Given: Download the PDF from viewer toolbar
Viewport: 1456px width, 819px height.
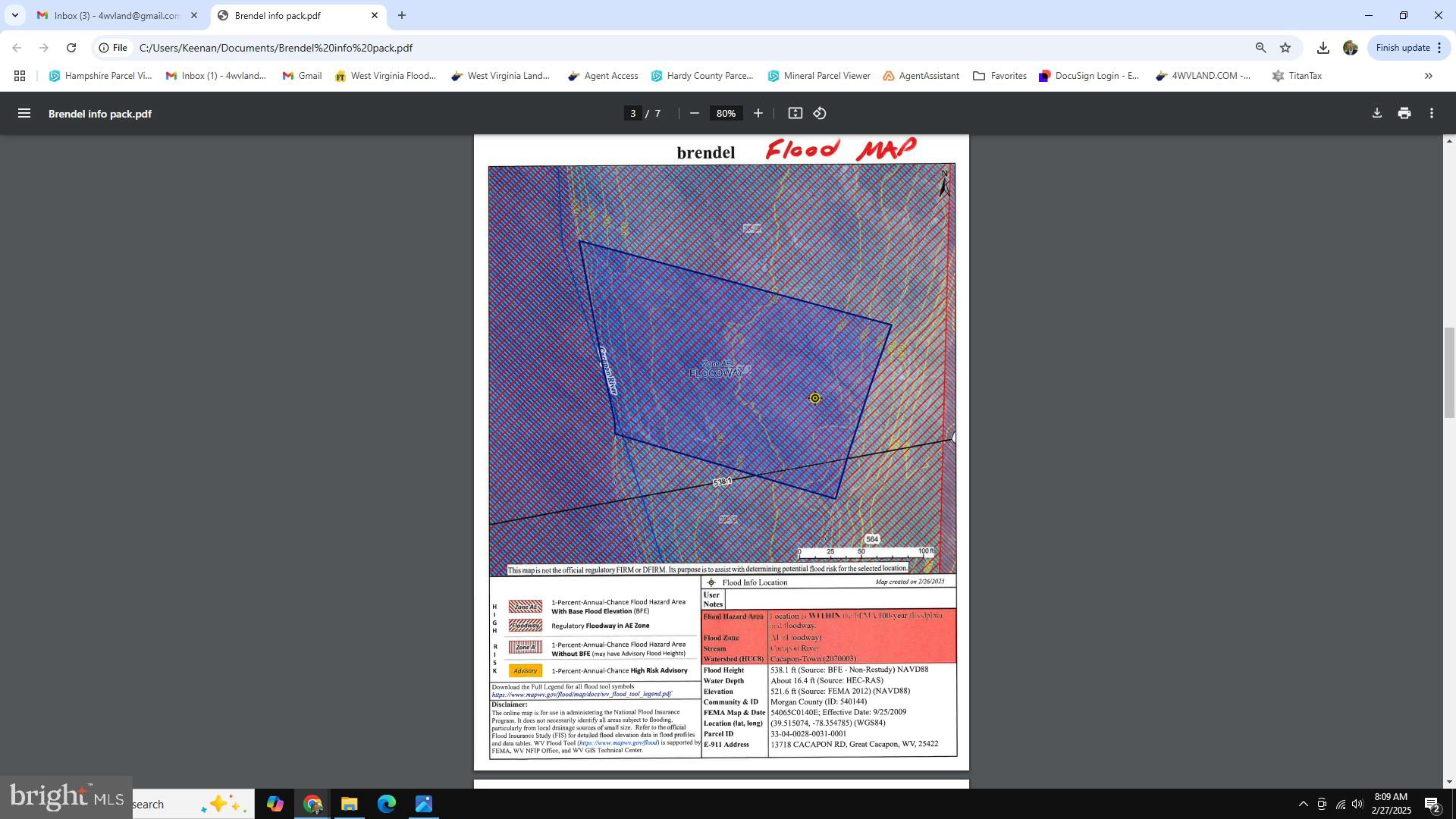Looking at the screenshot, I should point(1376,113).
